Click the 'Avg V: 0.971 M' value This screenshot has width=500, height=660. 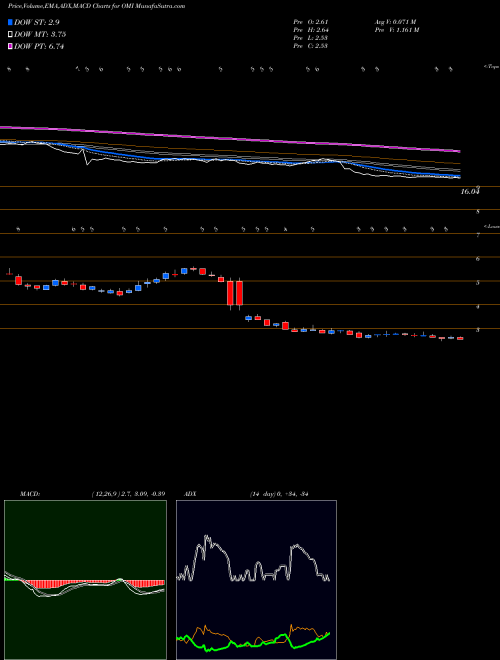click(x=395, y=22)
